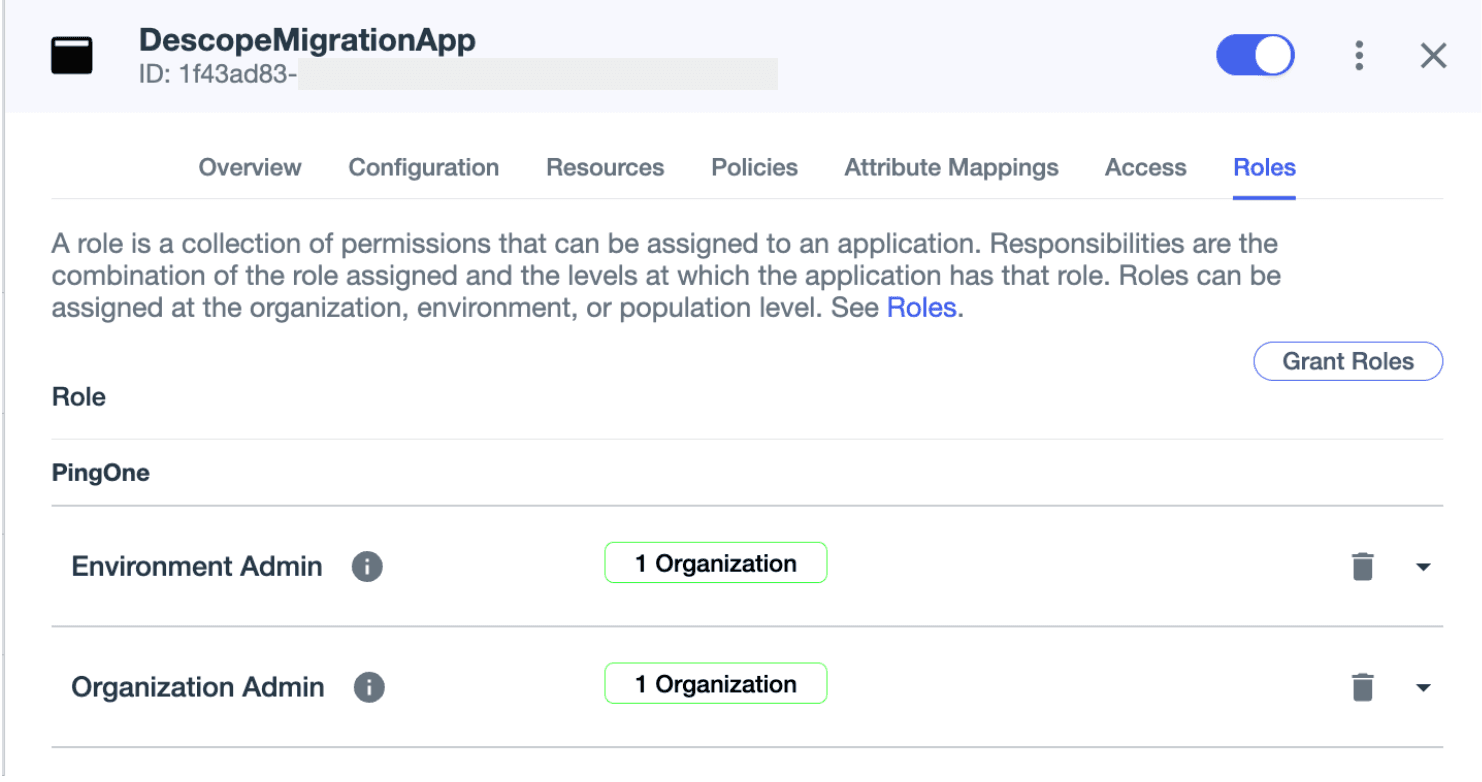Expand the Environment Admin role row
The image size is (1482, 782).
coord(1424,566)
